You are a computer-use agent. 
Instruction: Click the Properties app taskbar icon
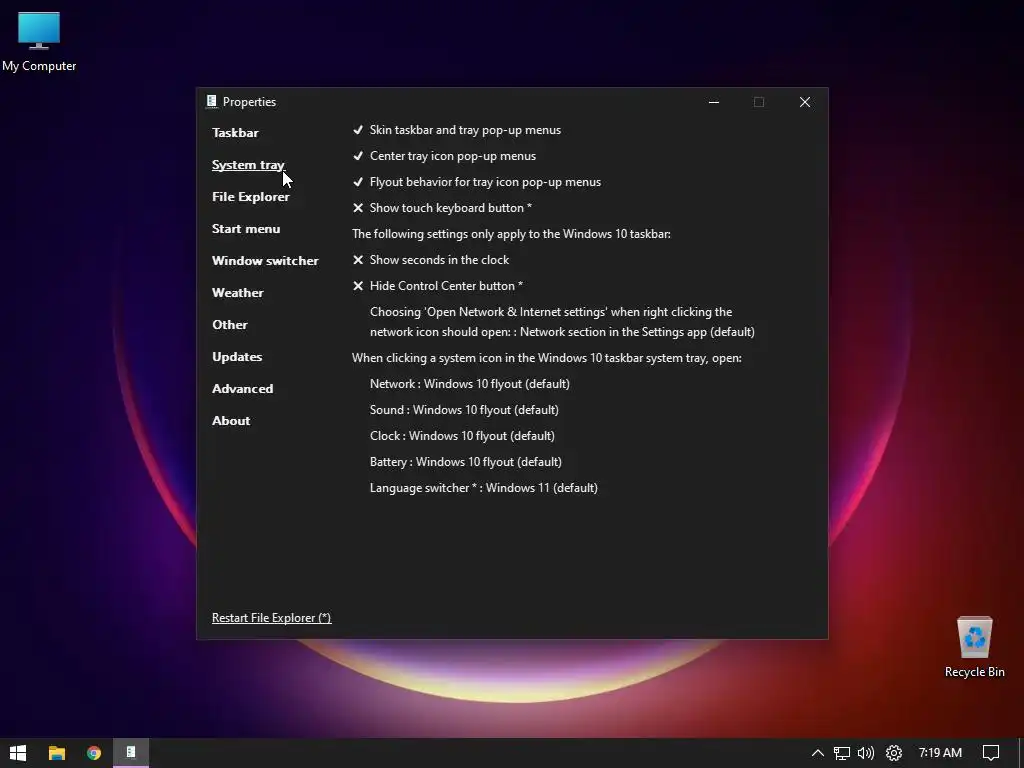click(x=131, y=753)
